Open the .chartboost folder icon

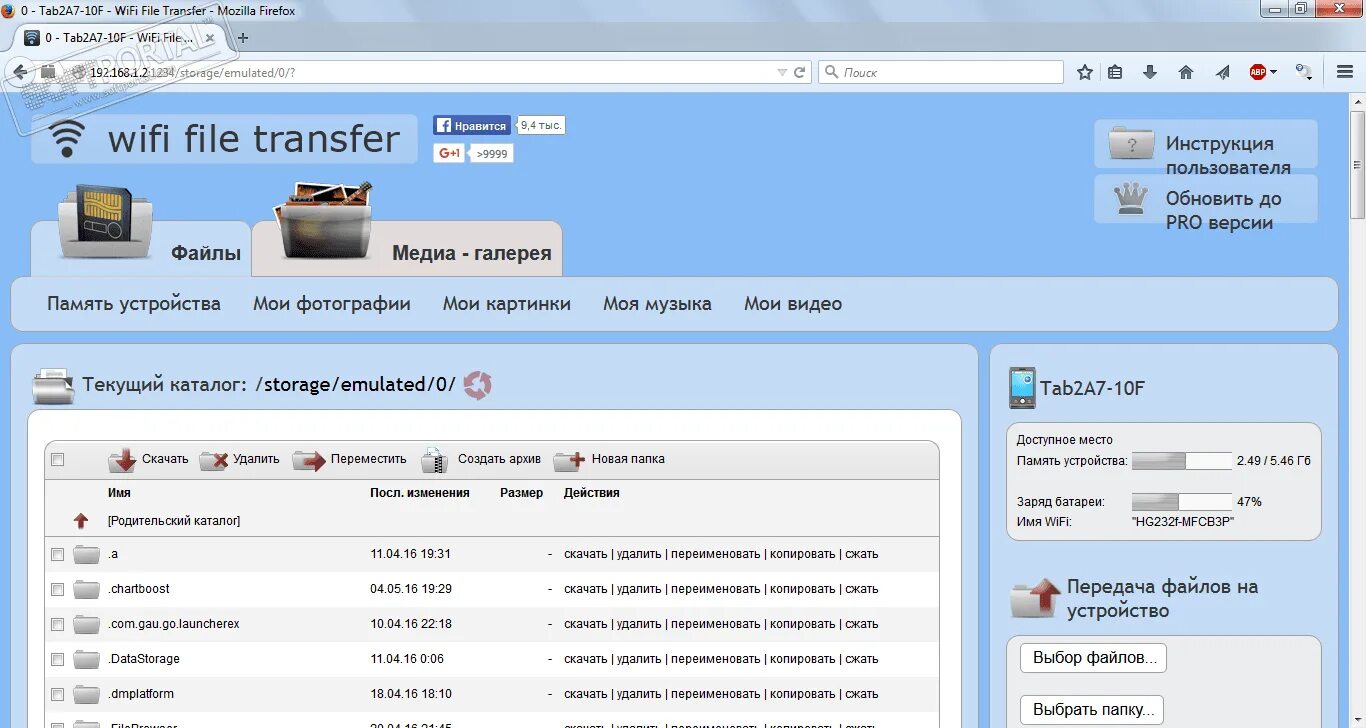click(x=87, y=589)
